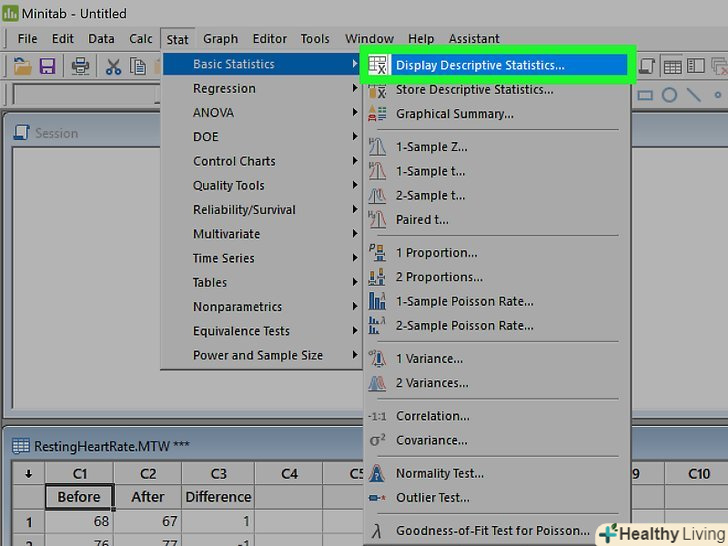Select Basic Statistics menu entry
This screenshot has width=728, height=546.
(x=262, y=64)
